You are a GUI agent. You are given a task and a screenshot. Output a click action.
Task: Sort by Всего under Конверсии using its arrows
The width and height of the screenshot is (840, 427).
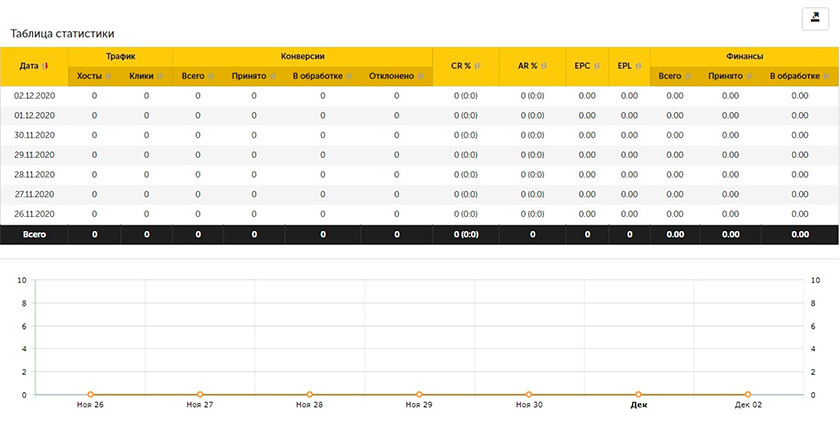[x=211, y=76]
